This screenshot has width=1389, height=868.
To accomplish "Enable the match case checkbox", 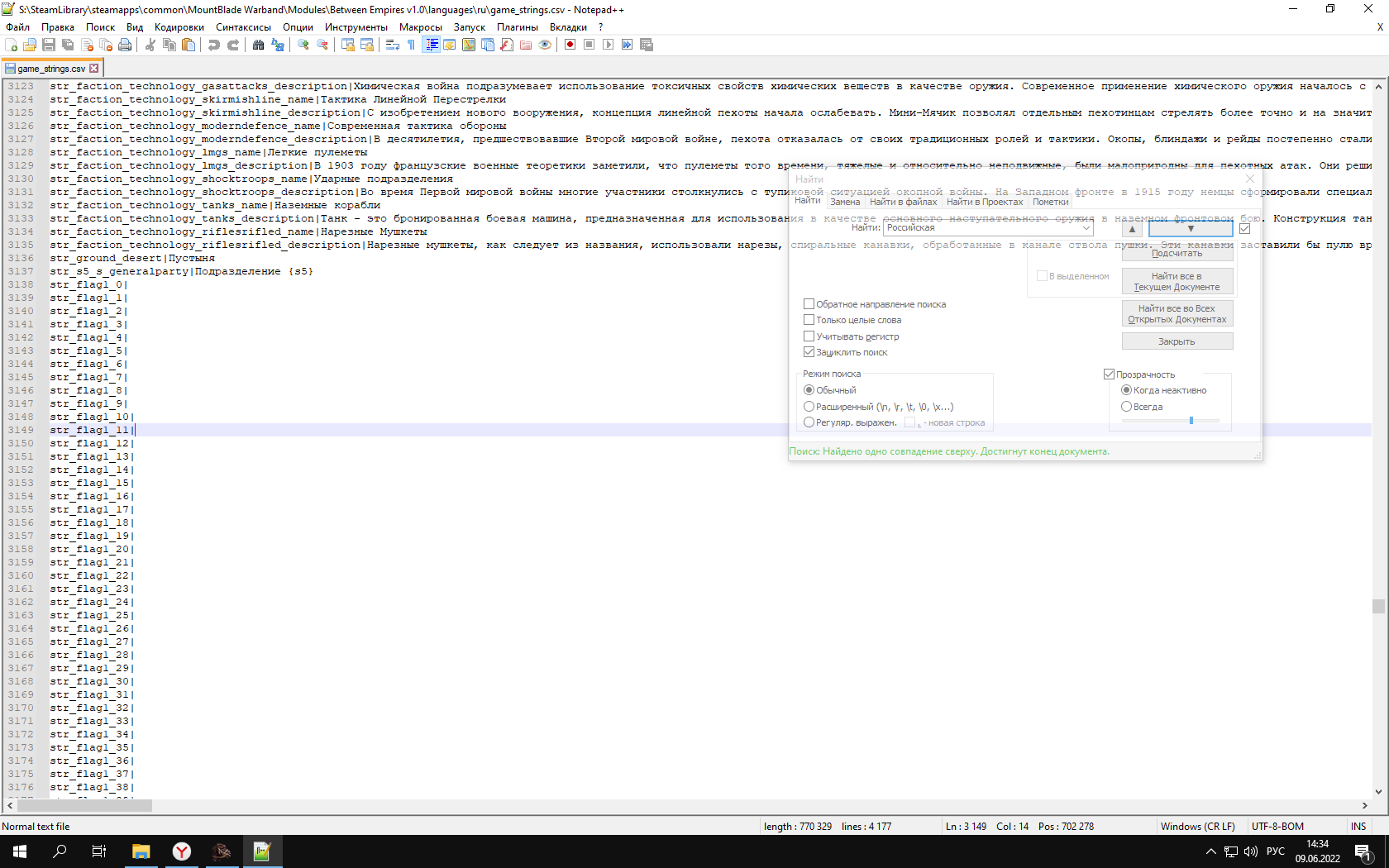I will [809, 336].
